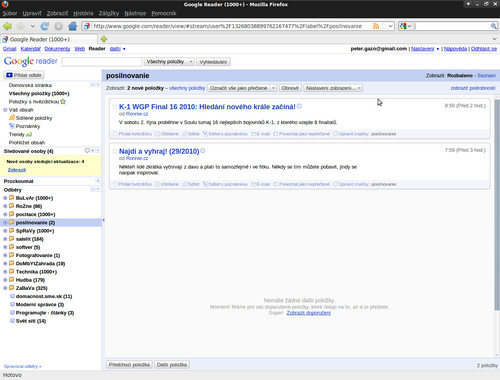Open dropdown arrow beside Označit vše jako přečtené
The width and height of the screenshot is (500, 380).
pos(273,88)
